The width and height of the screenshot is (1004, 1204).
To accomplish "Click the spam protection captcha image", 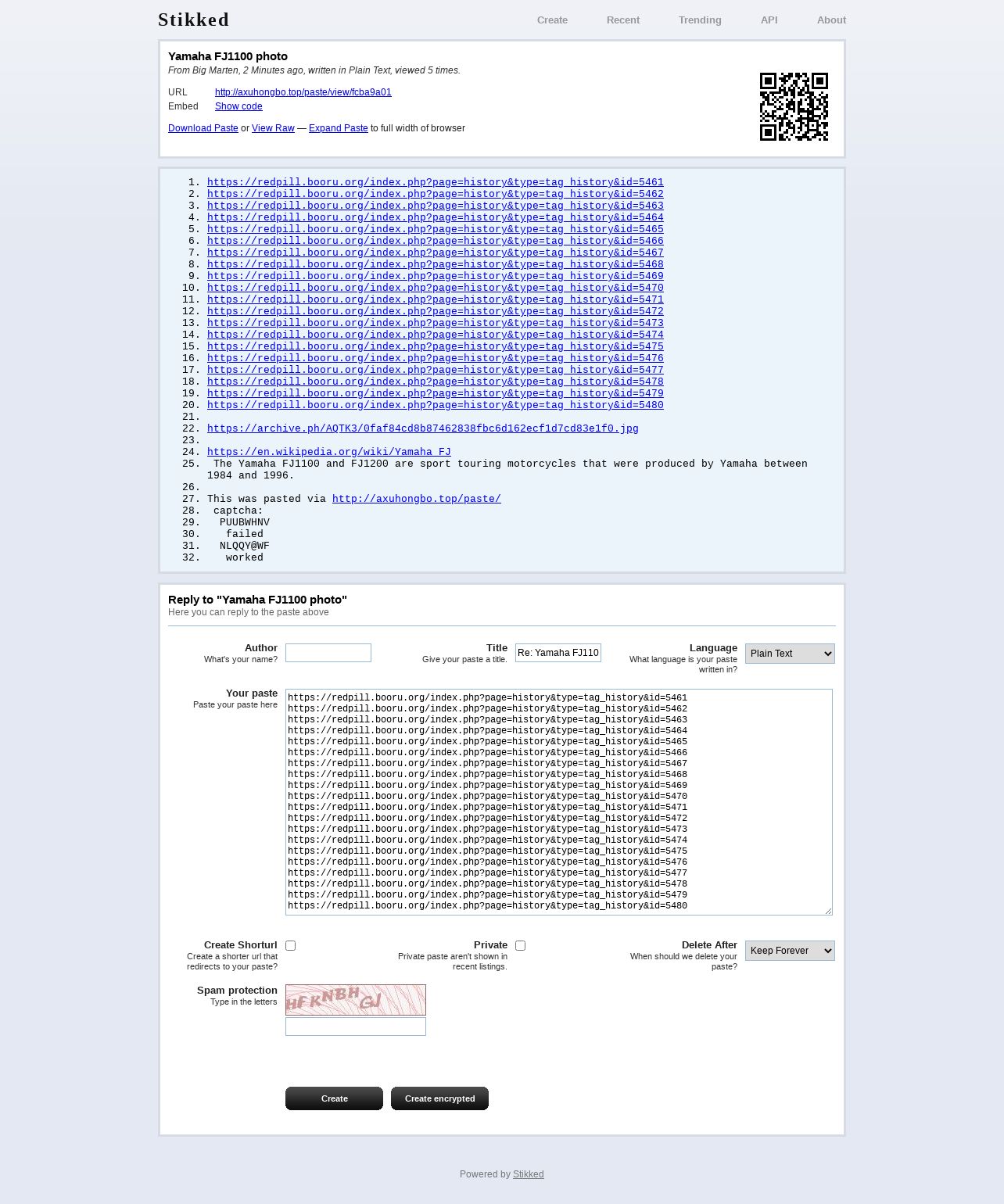I will pyautogui.click(x=356, y=1000).
